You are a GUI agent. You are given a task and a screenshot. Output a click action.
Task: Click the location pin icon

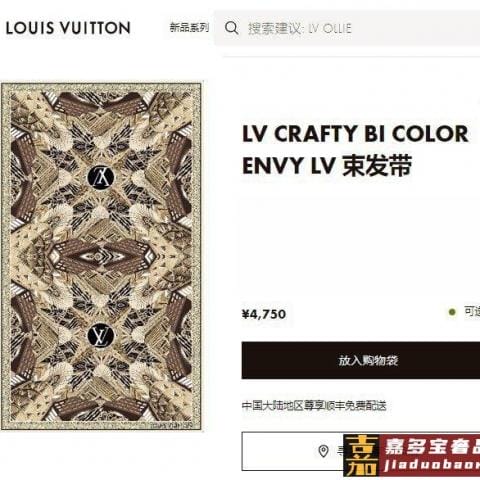(323, 451)
